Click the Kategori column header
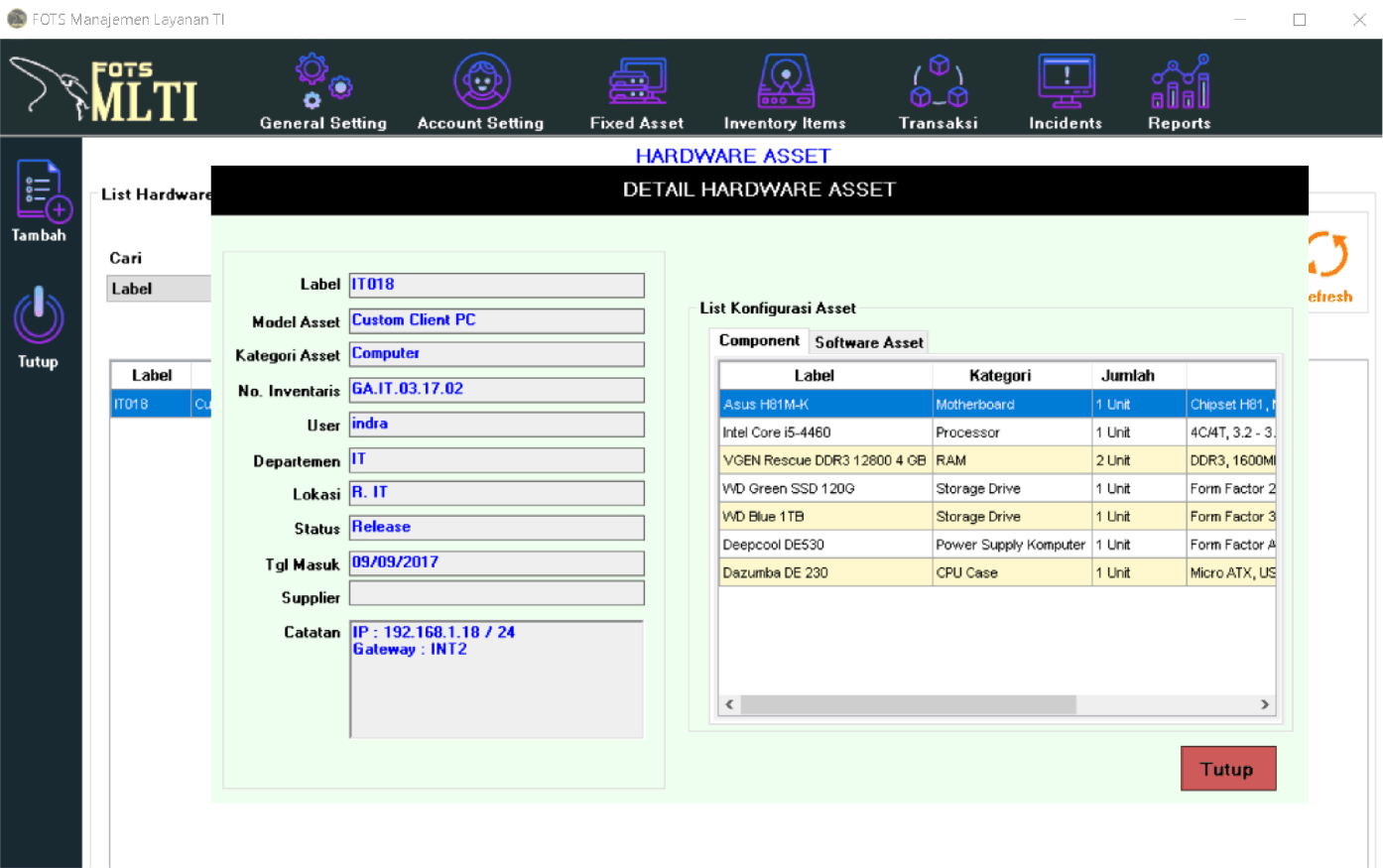Image resolution: width=1383 pixels, height=868 pixels. coord(1000,376)
